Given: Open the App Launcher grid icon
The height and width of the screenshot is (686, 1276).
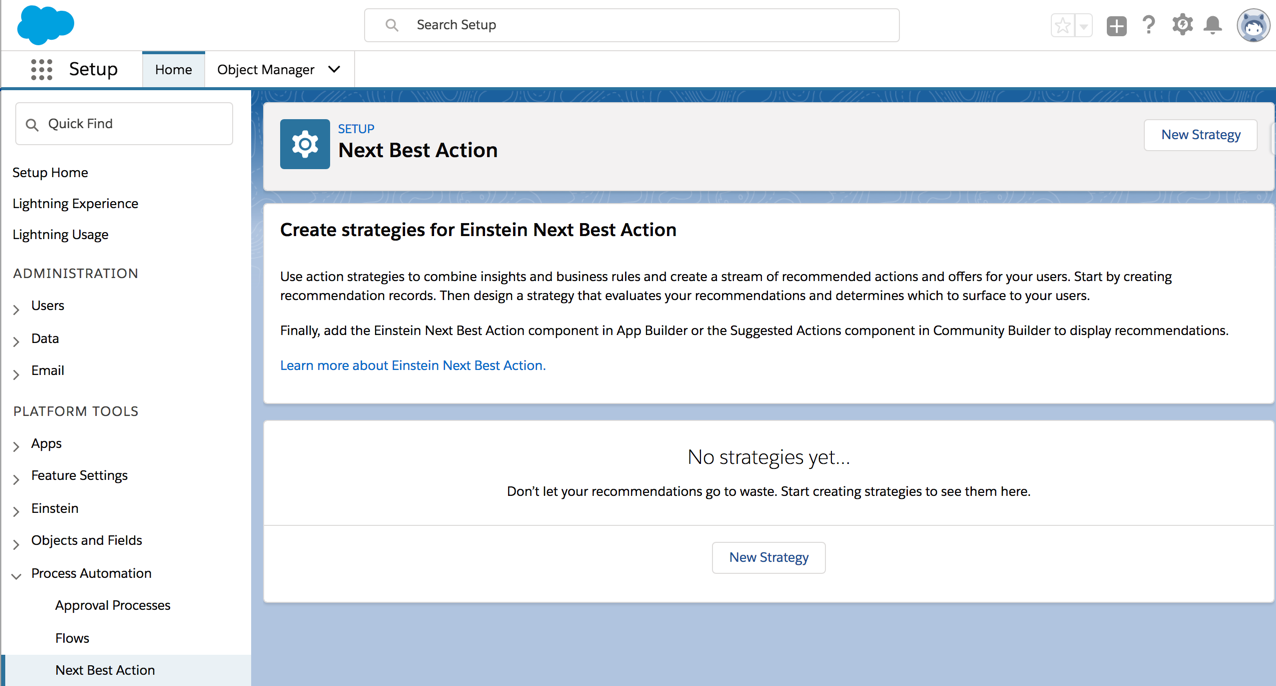Looking at the screenshot, I should 41,69.
